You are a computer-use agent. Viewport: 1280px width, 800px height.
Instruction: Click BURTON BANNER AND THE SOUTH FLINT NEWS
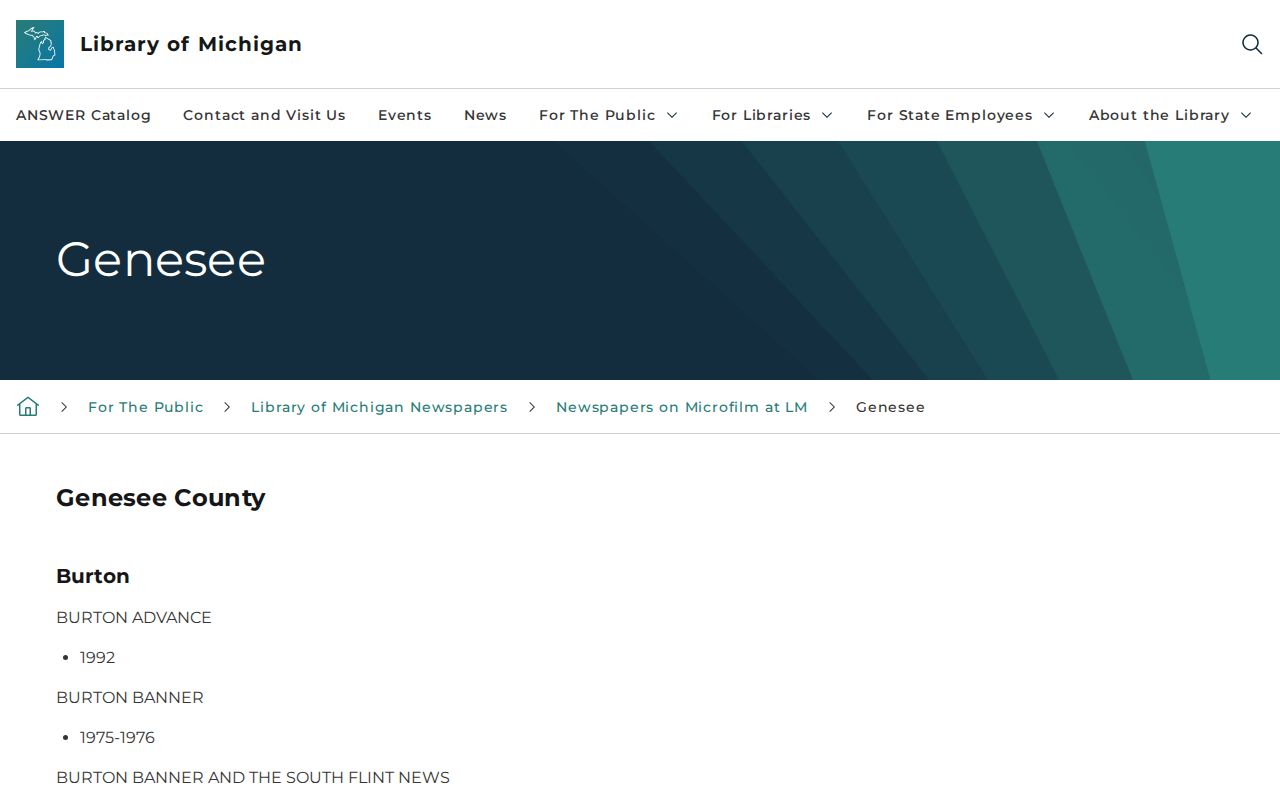(x=253, y=778)
